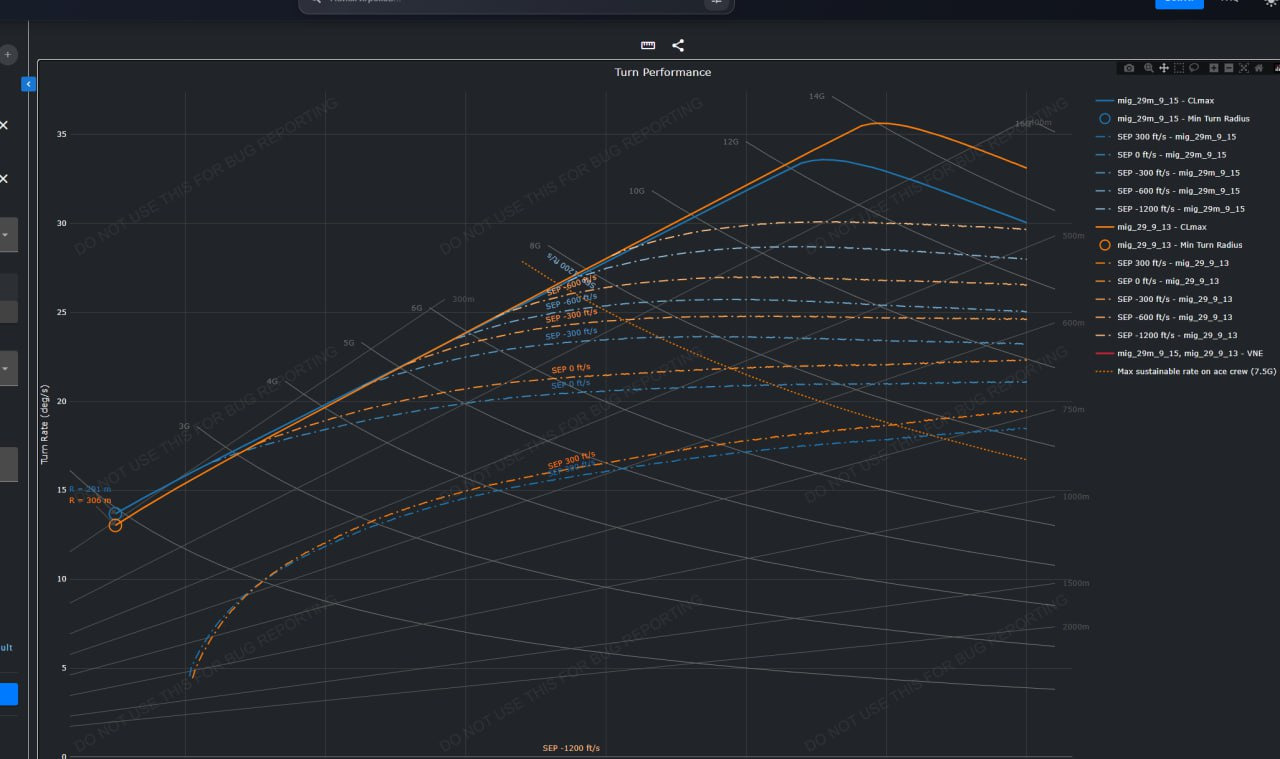Reset axes with the home icon
Image resolution: width=1280 pixels, height=759 pixels.
pos(1259,68)
